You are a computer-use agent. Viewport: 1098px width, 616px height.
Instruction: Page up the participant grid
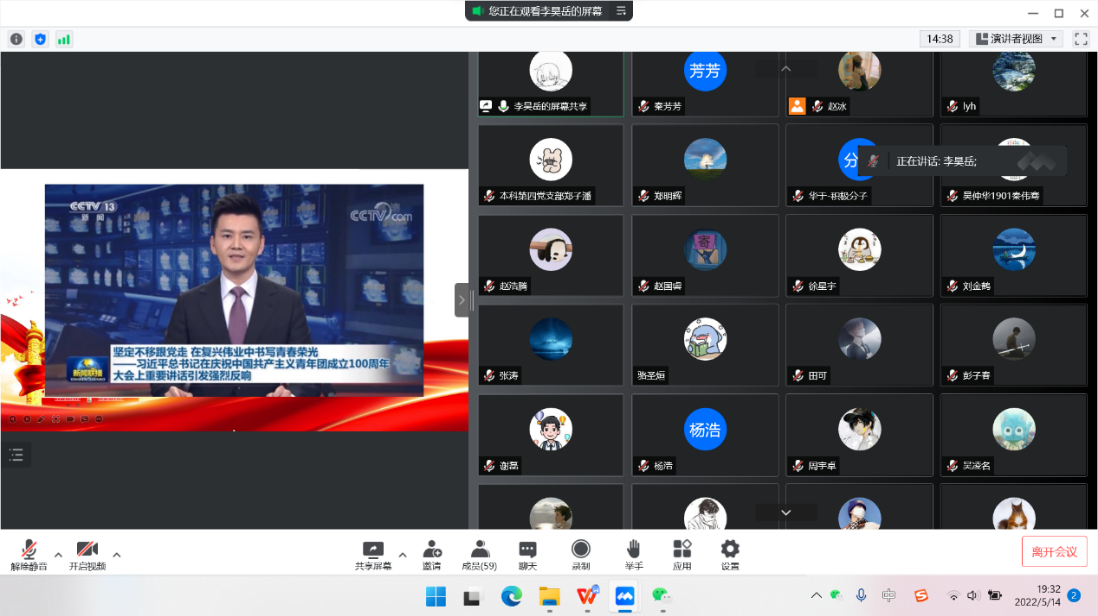click(x=786, y=69)
